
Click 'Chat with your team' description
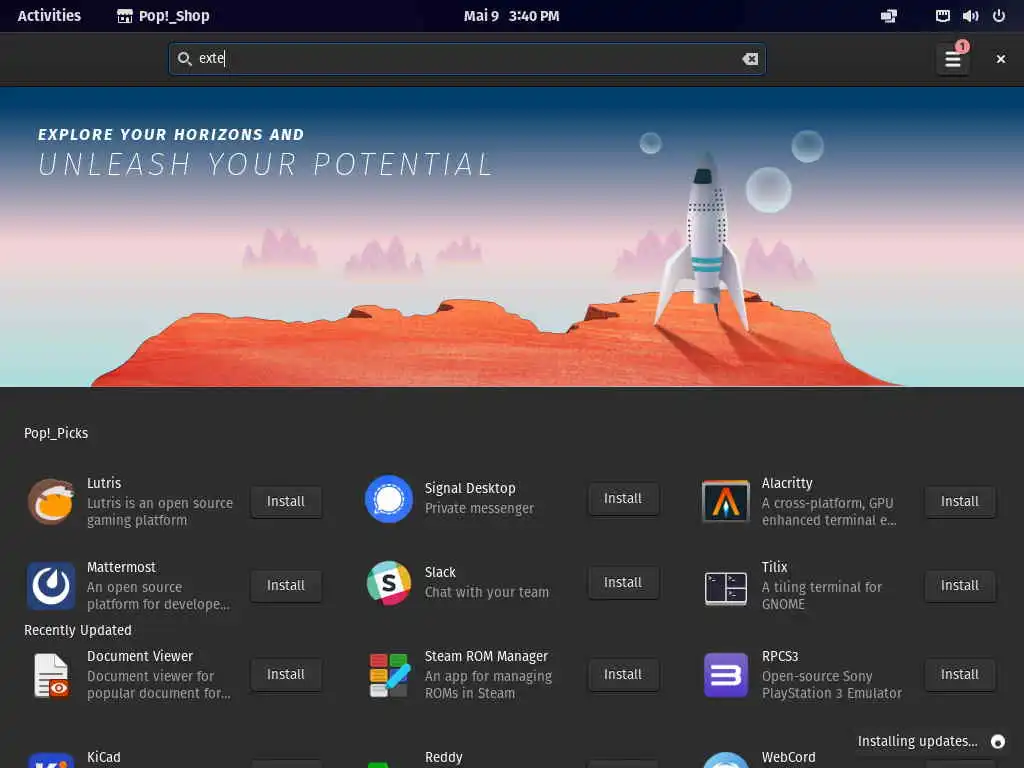click(x=487, y=592)
